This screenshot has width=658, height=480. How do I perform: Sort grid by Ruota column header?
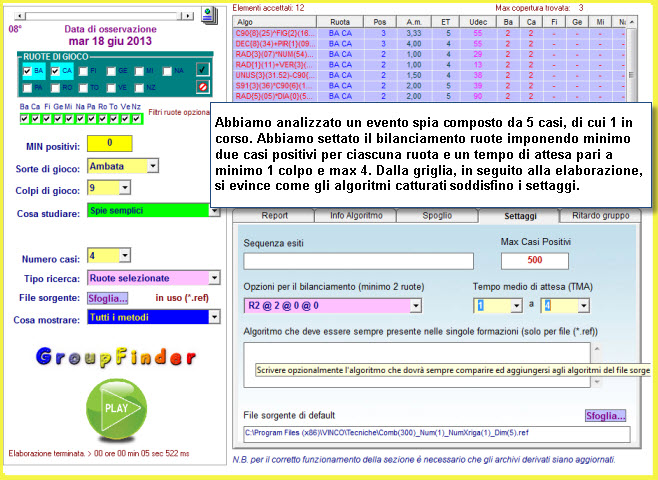point(340,22)
